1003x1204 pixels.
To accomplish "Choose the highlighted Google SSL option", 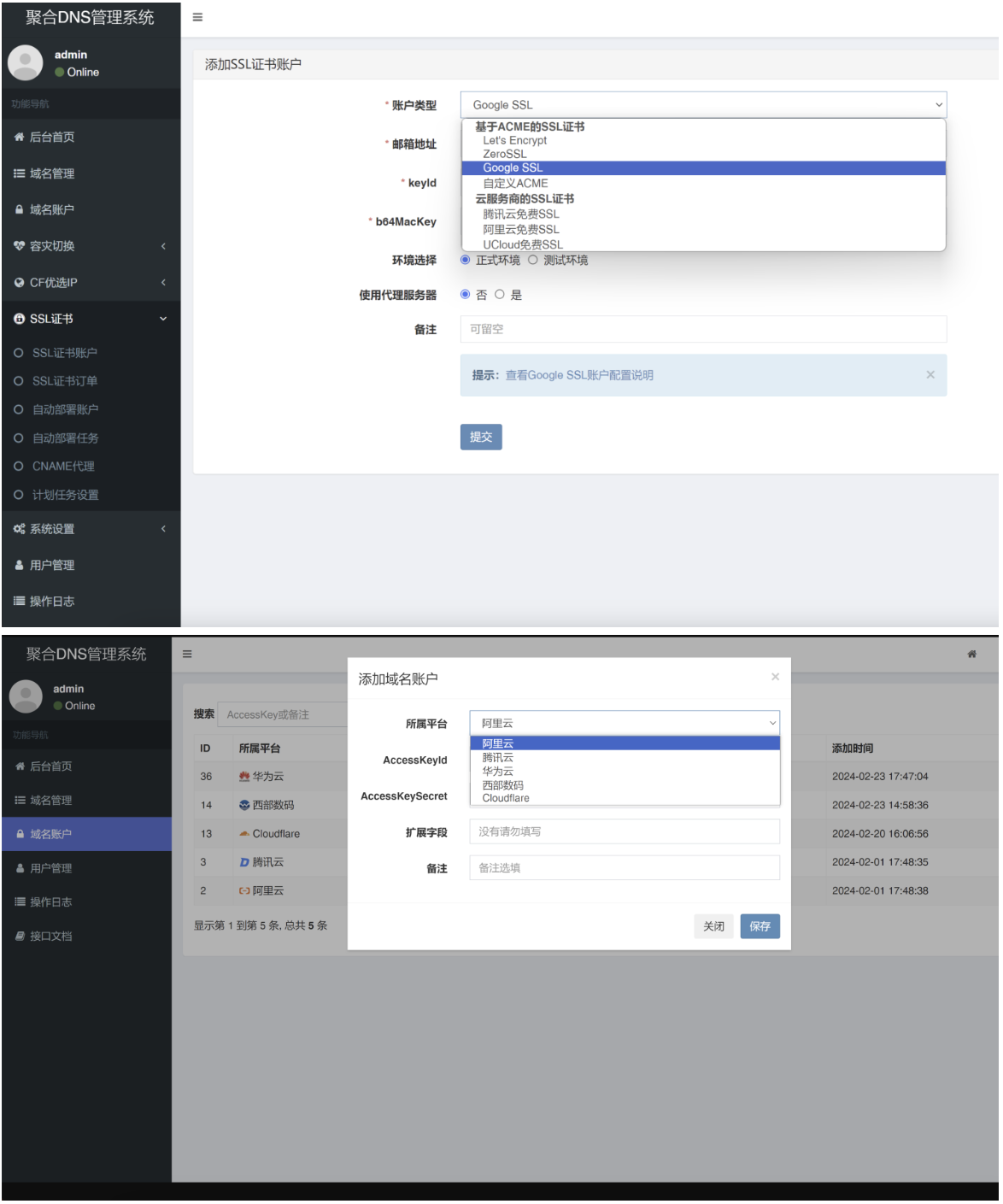I will click(703, 168).
